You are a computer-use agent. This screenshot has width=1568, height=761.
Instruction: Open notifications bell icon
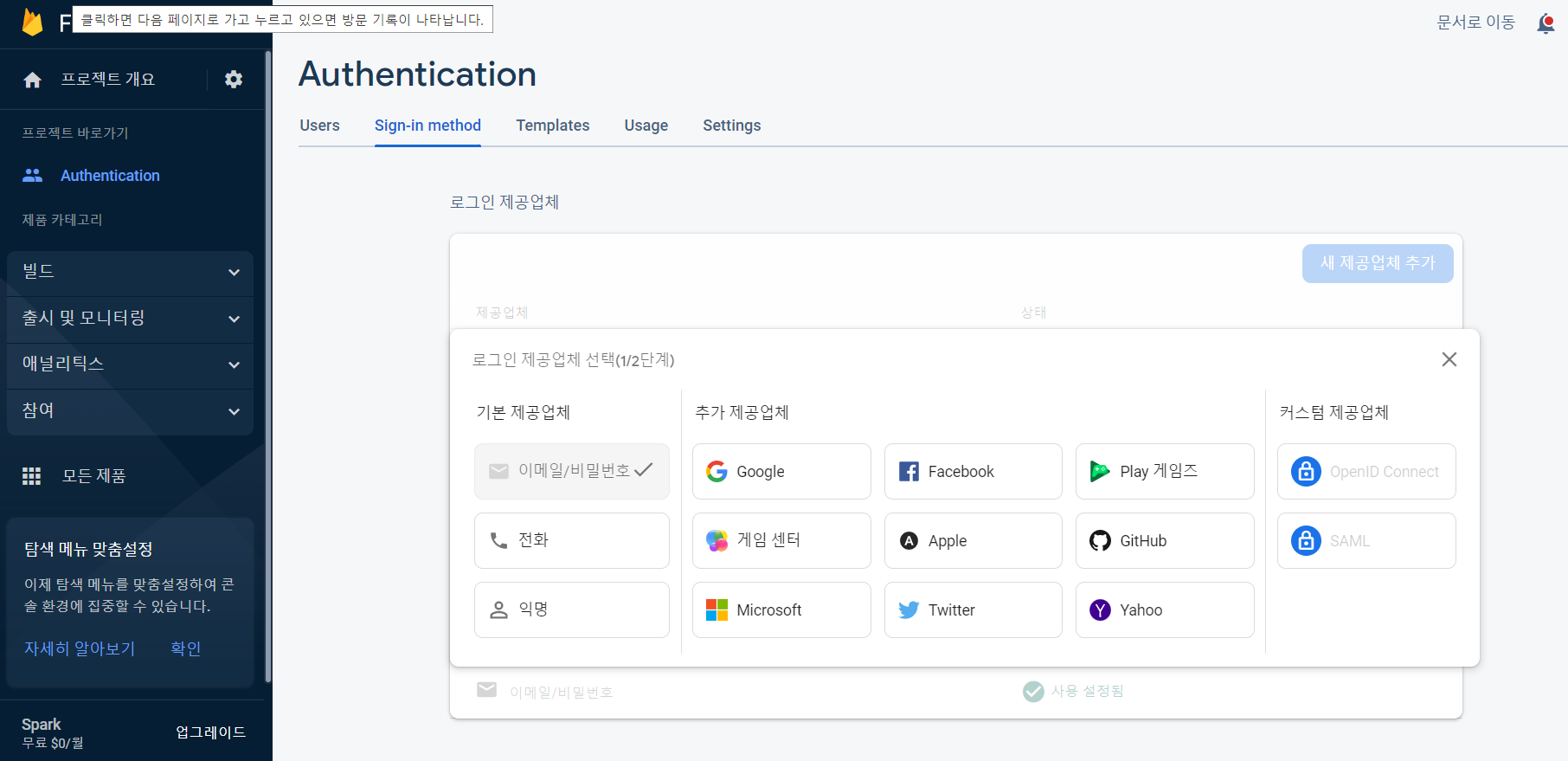1546,23
